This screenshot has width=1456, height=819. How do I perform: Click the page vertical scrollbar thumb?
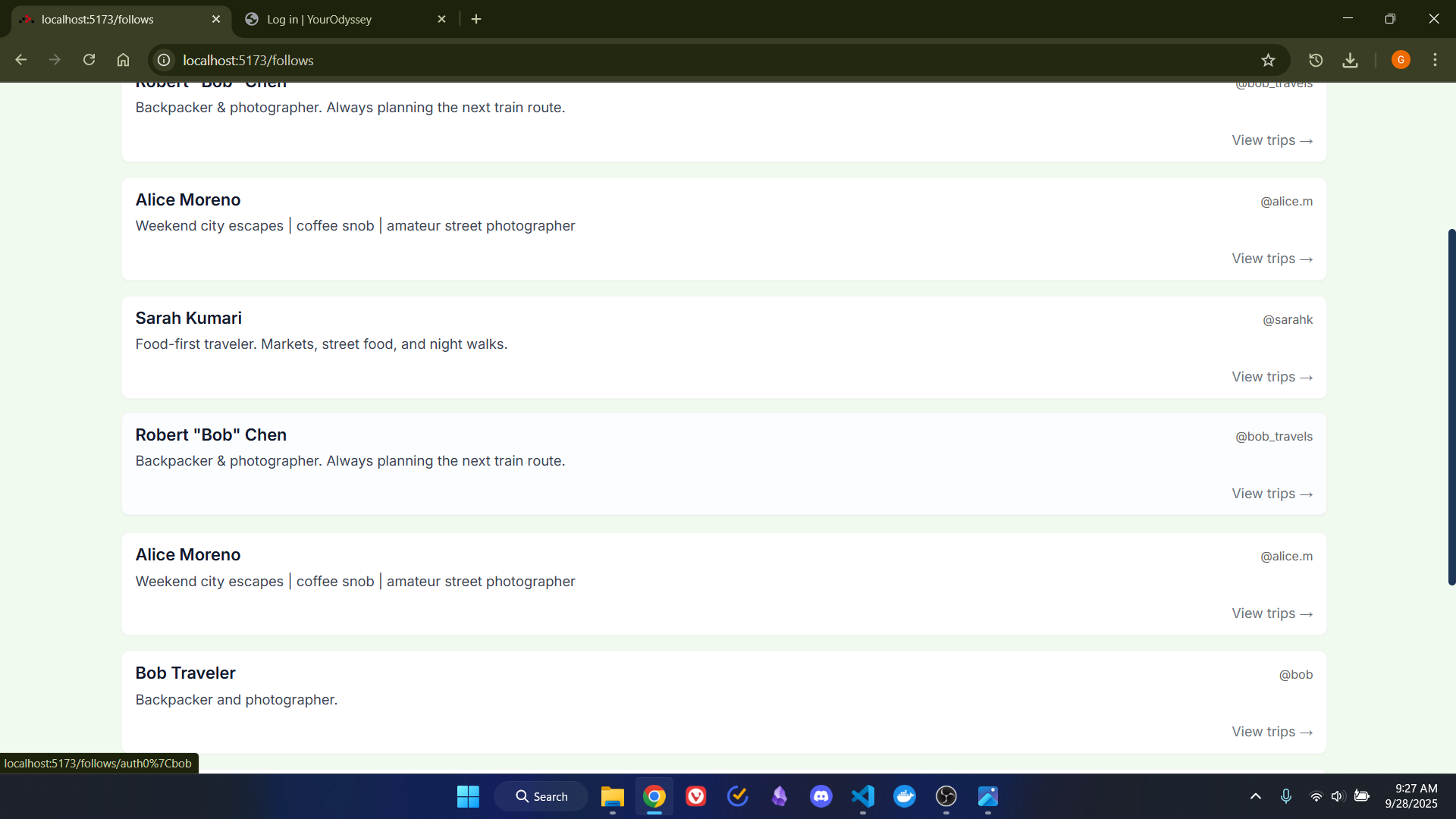1451,406
